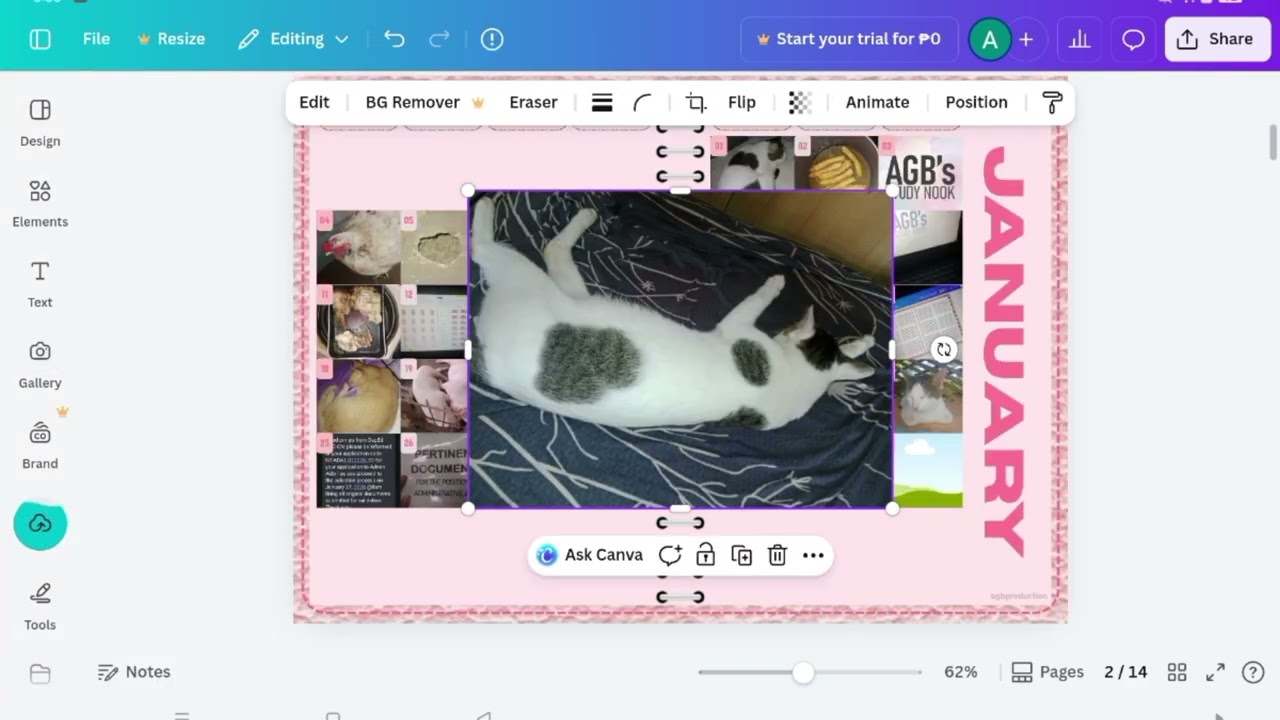Select the fries thumbnail numbered 02
1280x720 pixels.
(836, 163)
